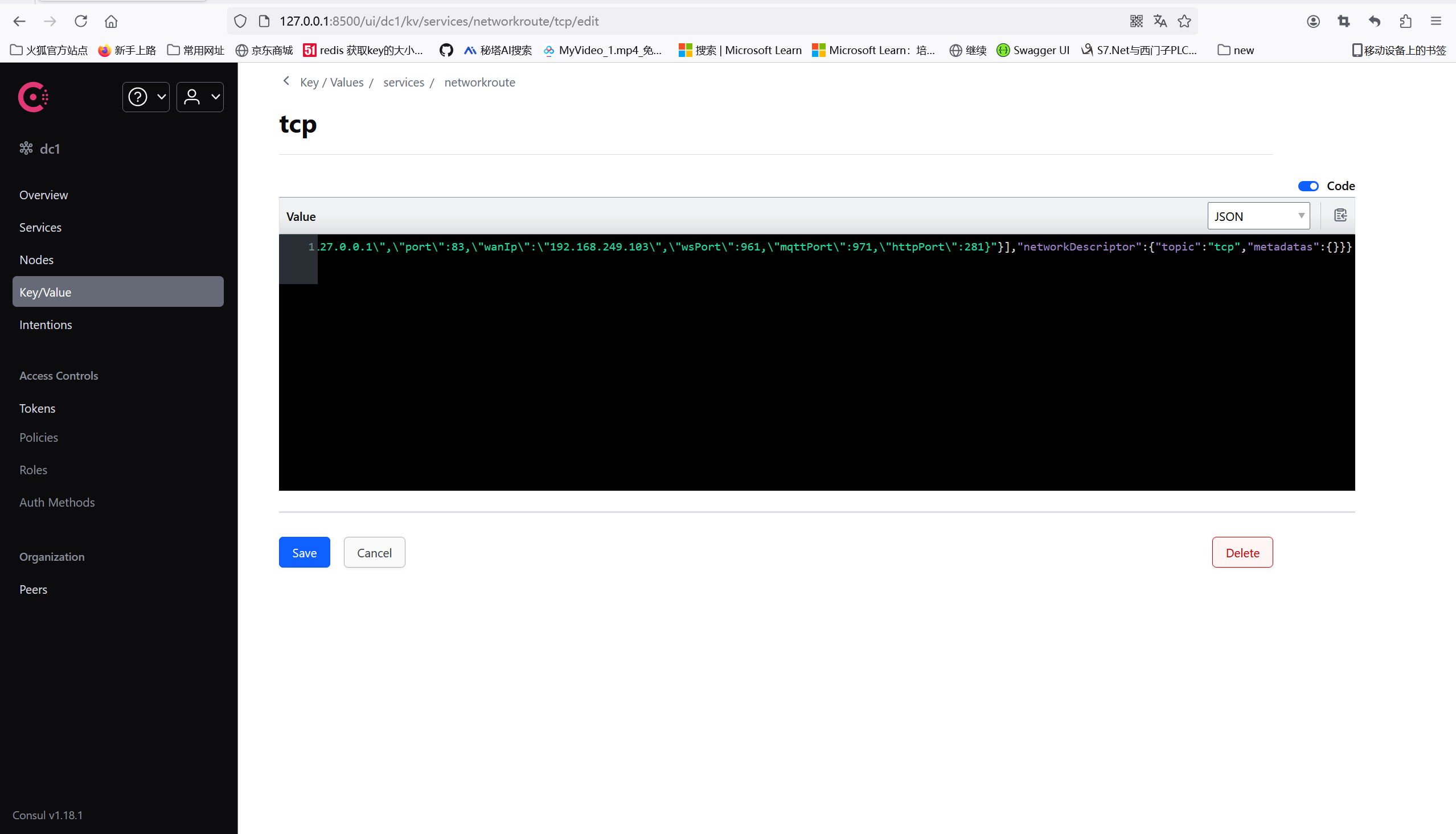The width and height of the screenshot is (1456, 834).
Task: Click the help question mark icon
Action: (x=139, y=96)
